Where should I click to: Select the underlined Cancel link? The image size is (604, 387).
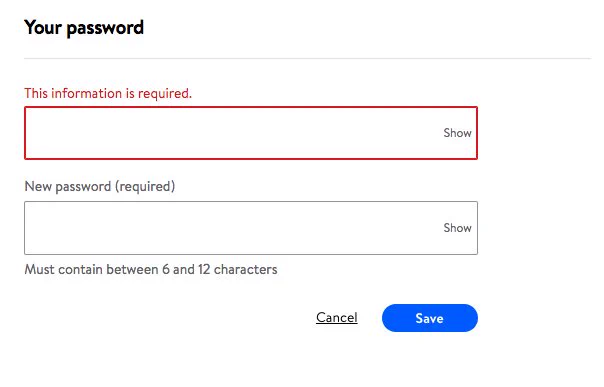337,318
